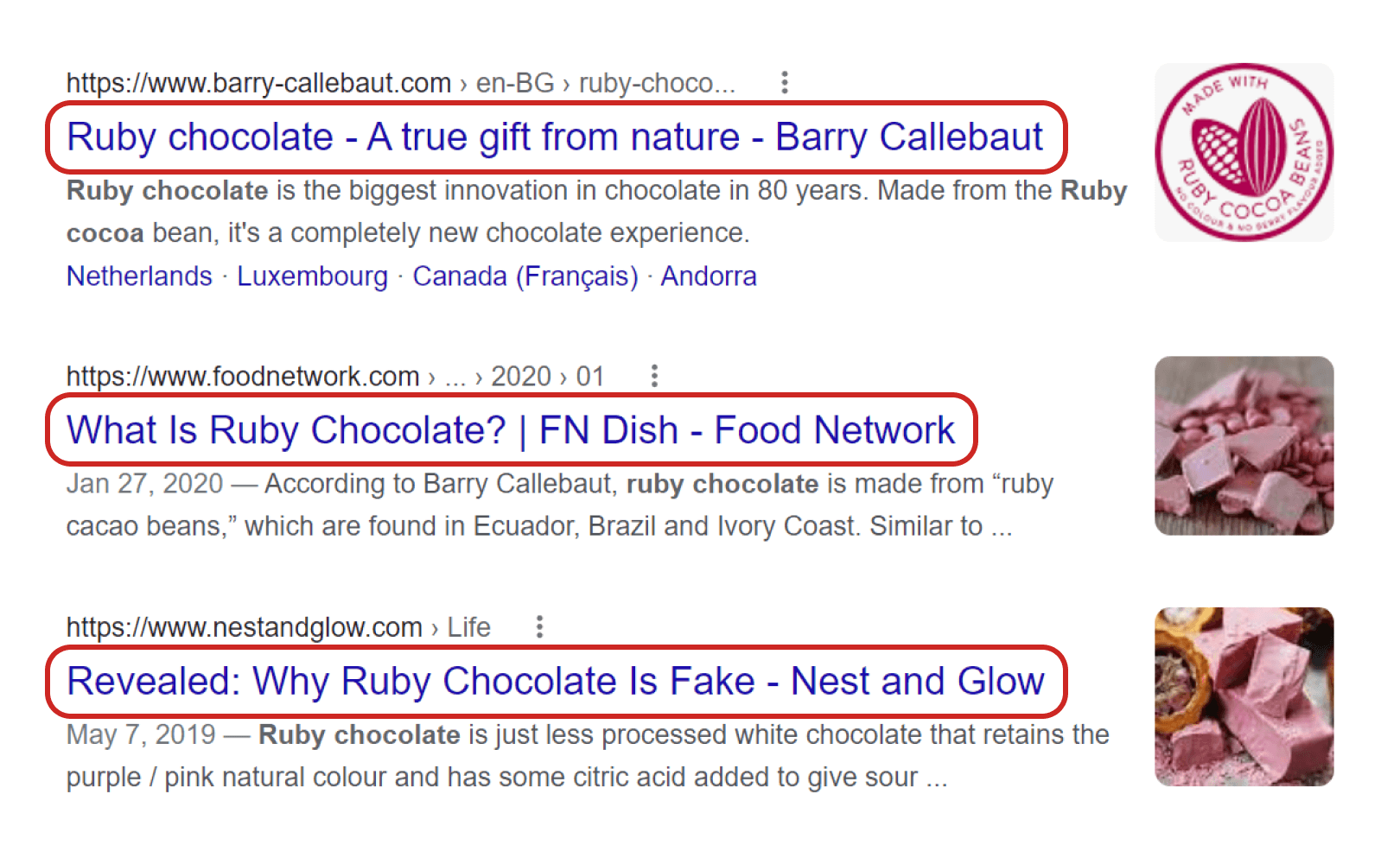Click the 'May 7, 2019' Nest and Glow snippet
Screen dimensions: 1400x864
(x=588, y=756)
